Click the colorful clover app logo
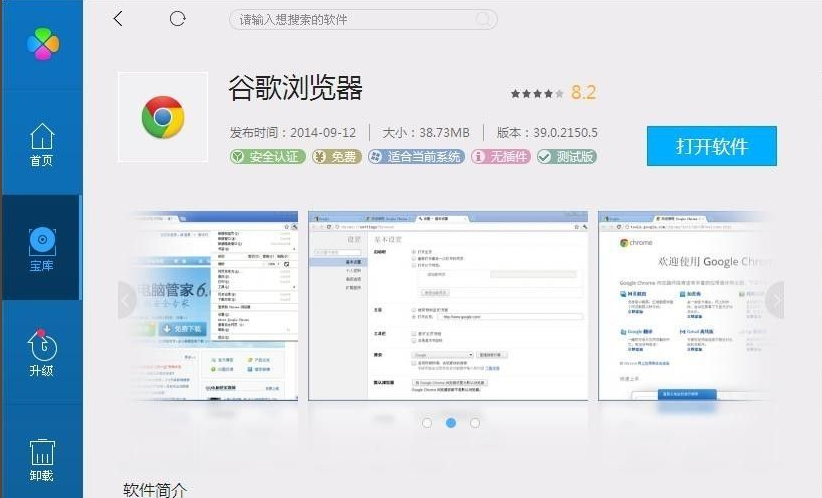The width and height of the screenshot is (822, 498). (43, 44)
